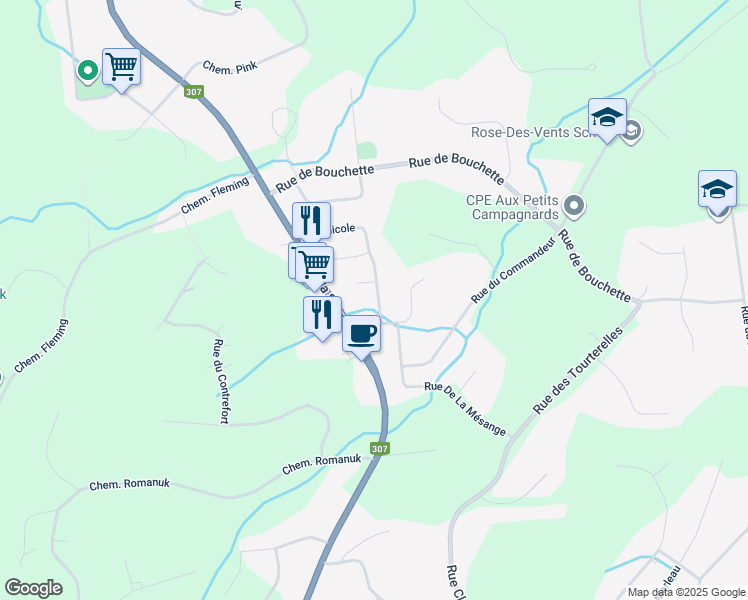Click the shopping cart marker near Chem. Pink
Viewport: 748px width, 600px height.
coord(122,68)
